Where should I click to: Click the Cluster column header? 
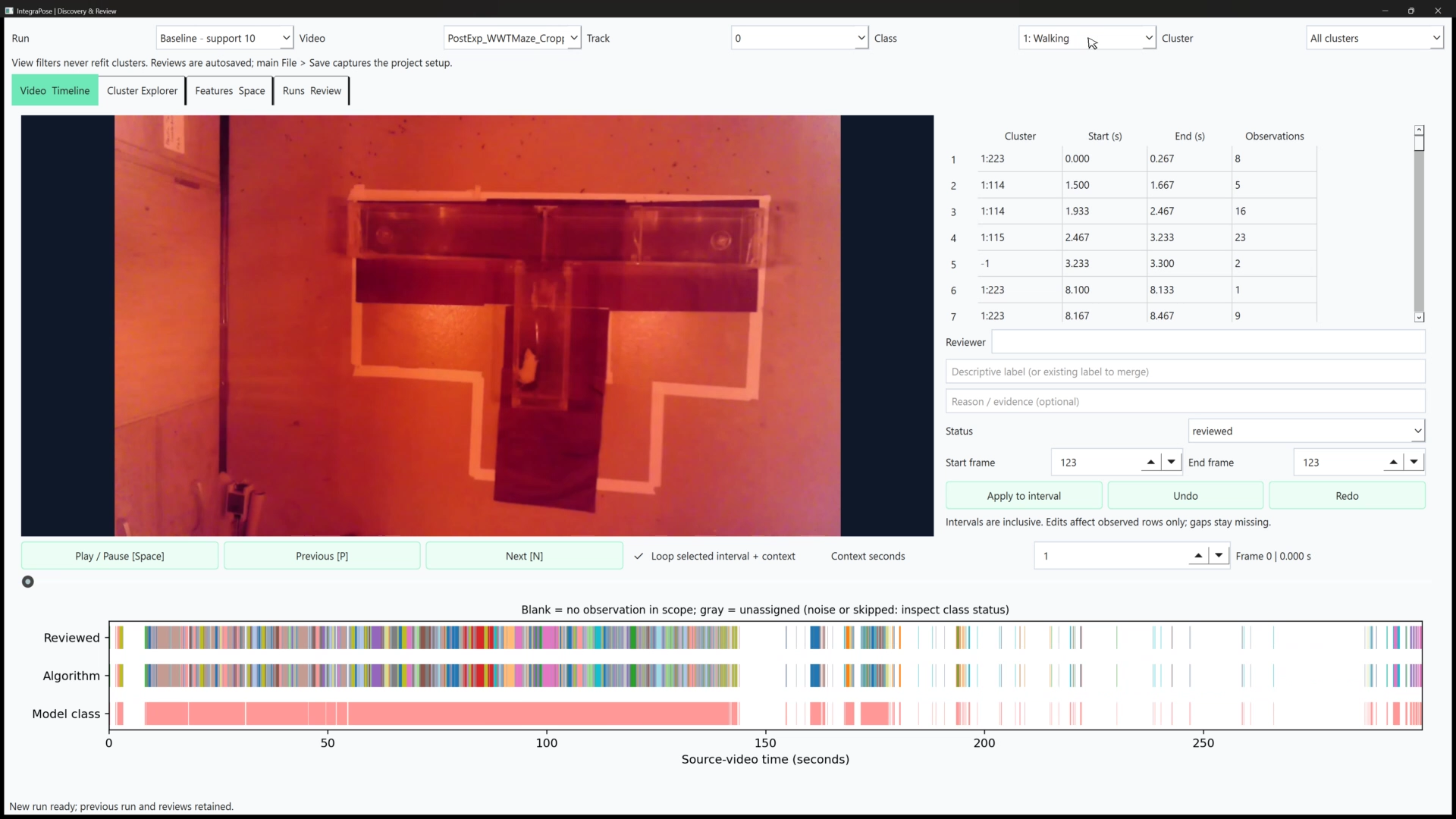tap(1020, 136)
